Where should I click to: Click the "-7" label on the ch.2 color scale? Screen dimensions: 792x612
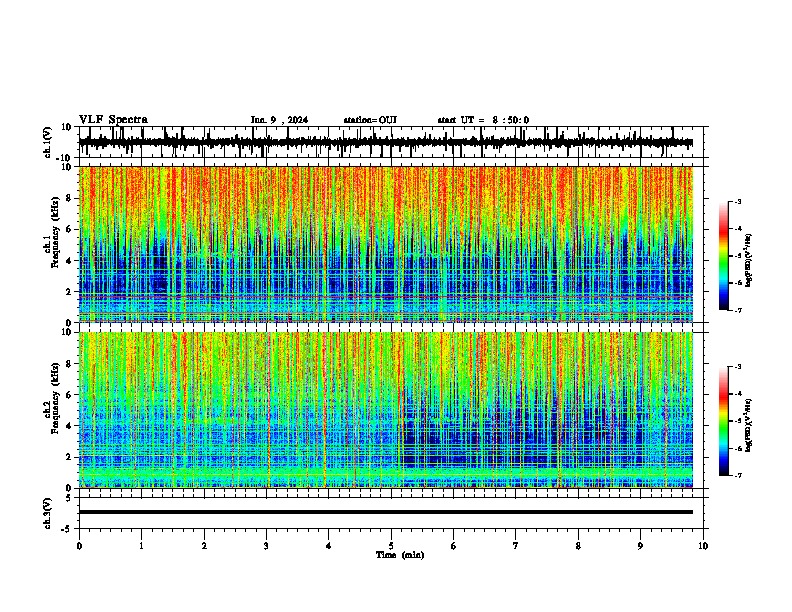click(738, 475)
